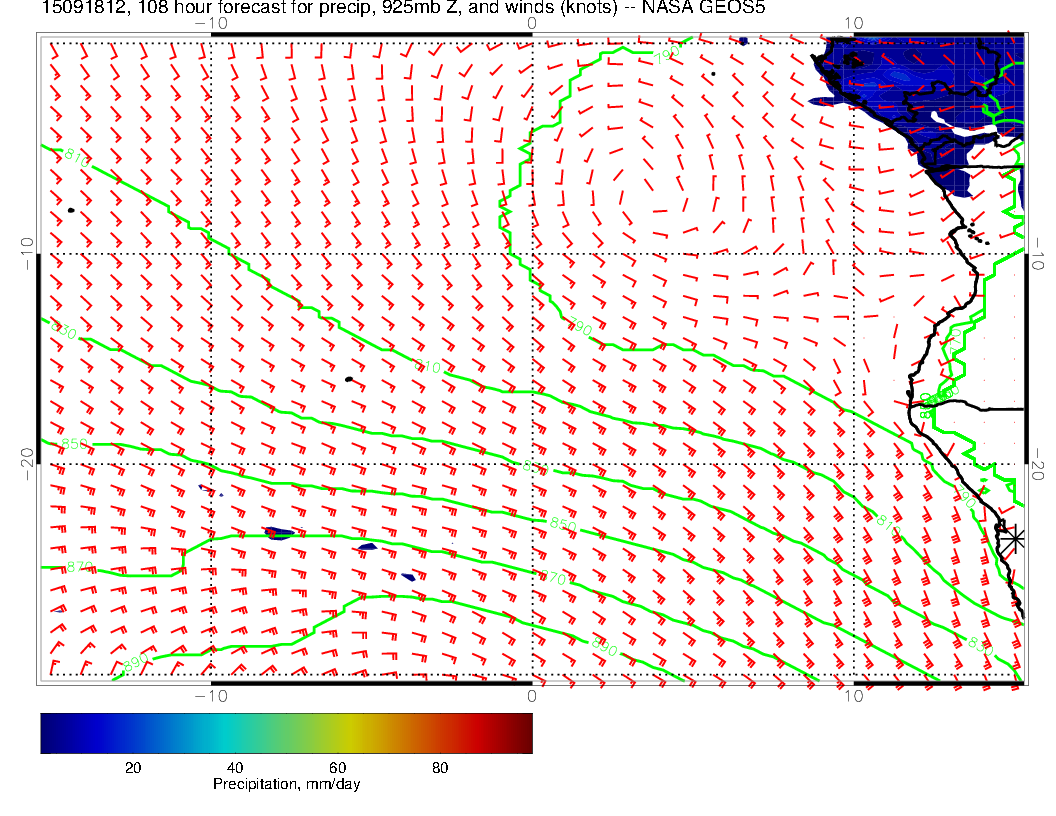Click the 20 tick label under the colorbar

coord(132,767)
